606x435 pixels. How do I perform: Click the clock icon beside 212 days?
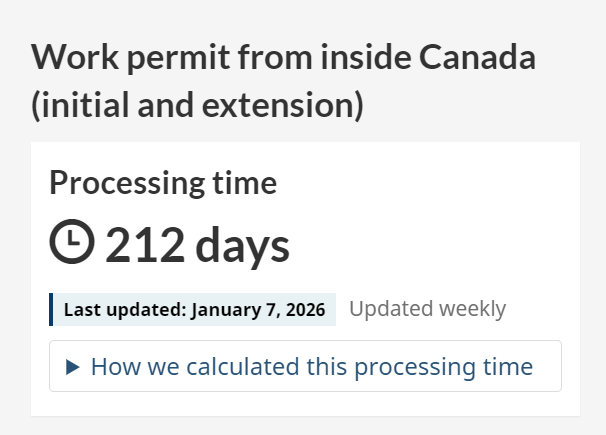(72, 243)
